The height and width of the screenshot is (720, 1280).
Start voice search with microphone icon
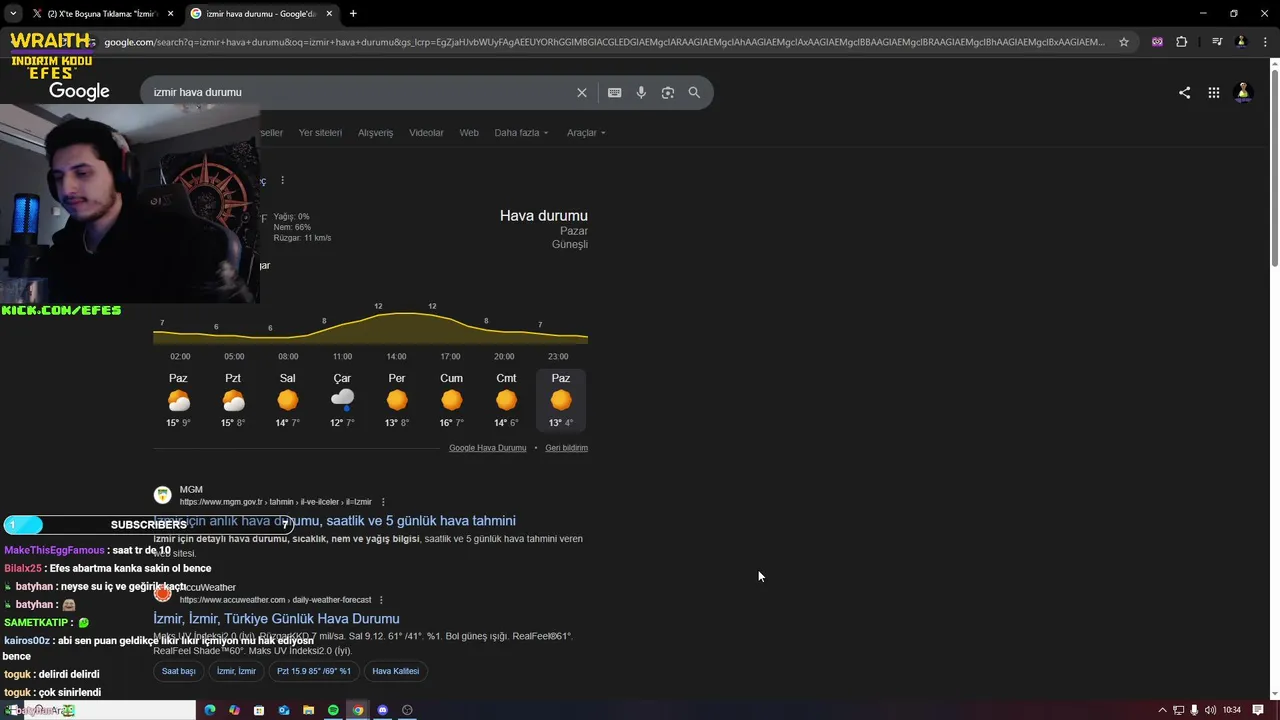(641, 92)
